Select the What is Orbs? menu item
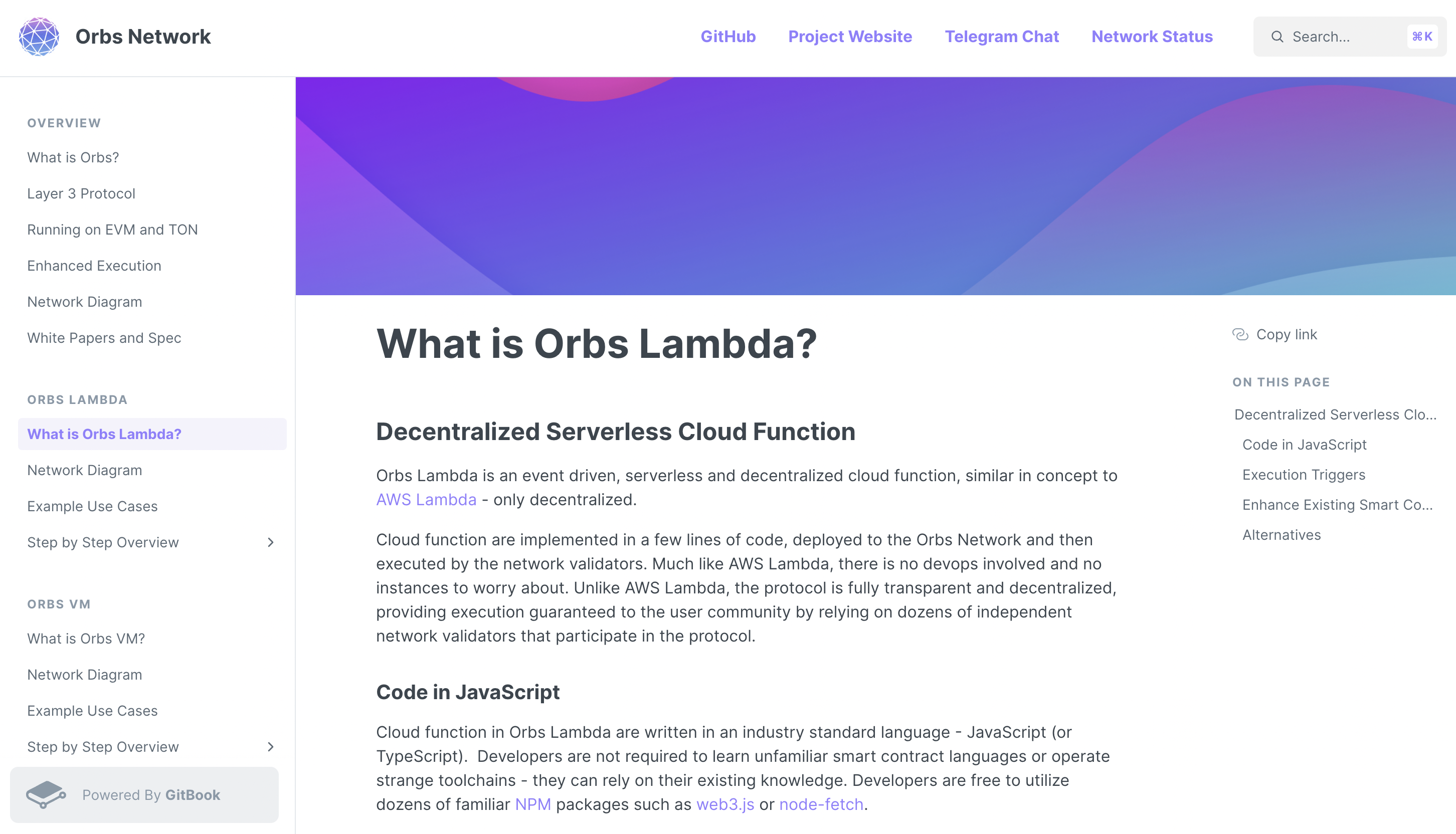 click(73, 157)
